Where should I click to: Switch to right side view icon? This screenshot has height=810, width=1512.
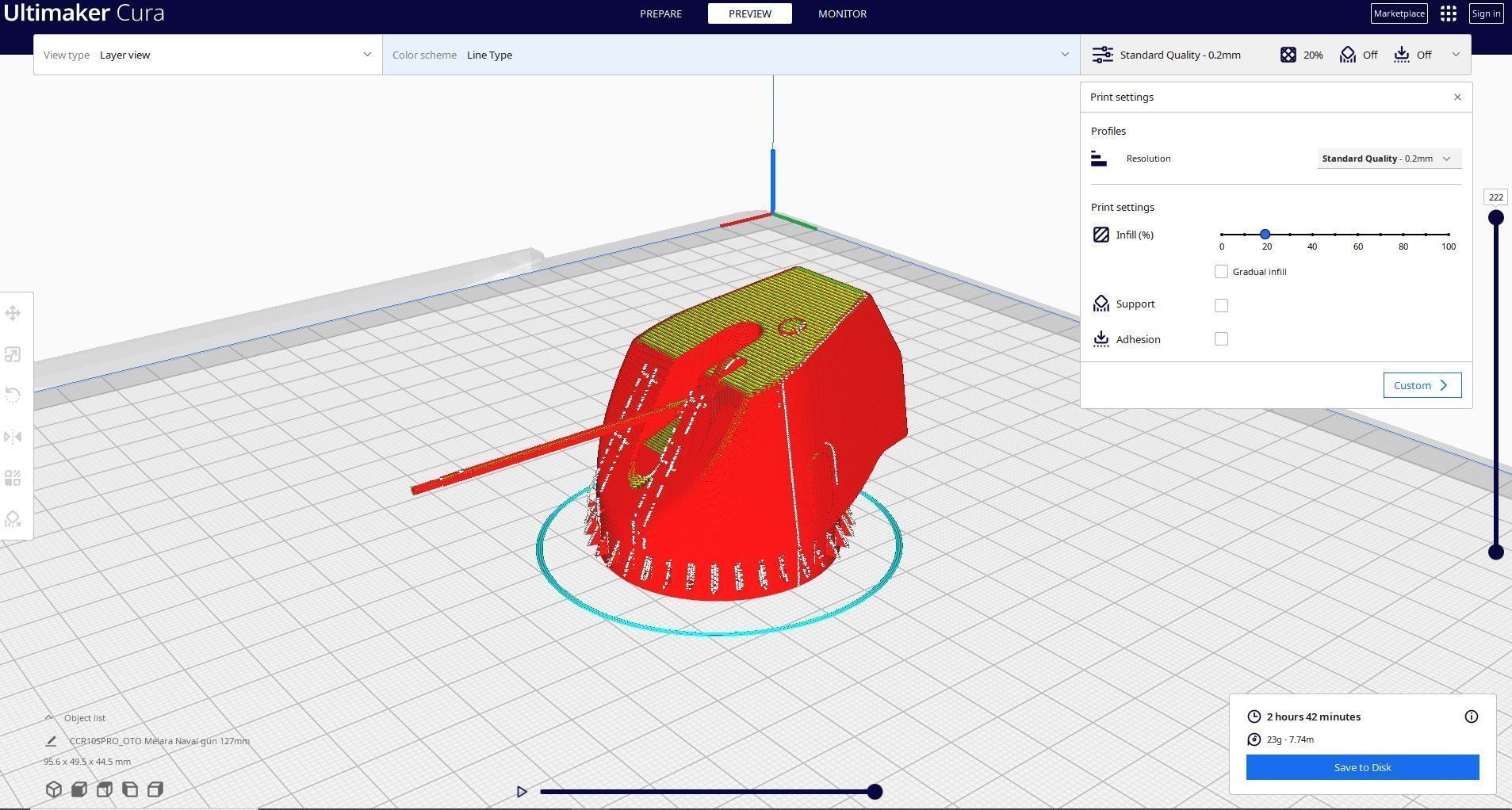coord(155,789)
